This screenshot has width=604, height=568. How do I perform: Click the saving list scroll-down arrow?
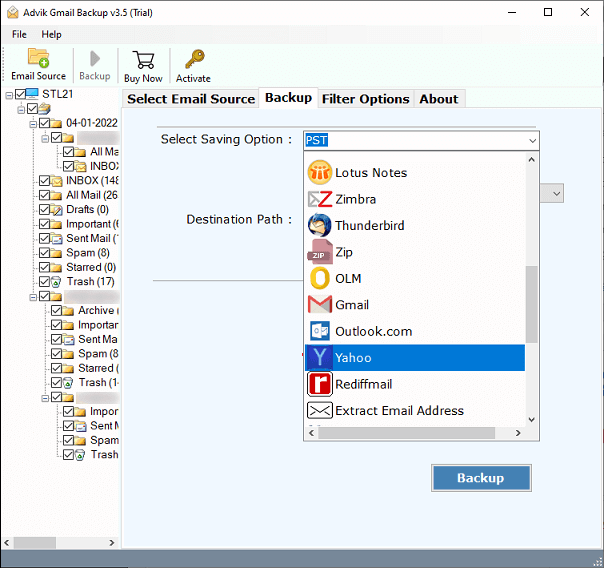532,420
